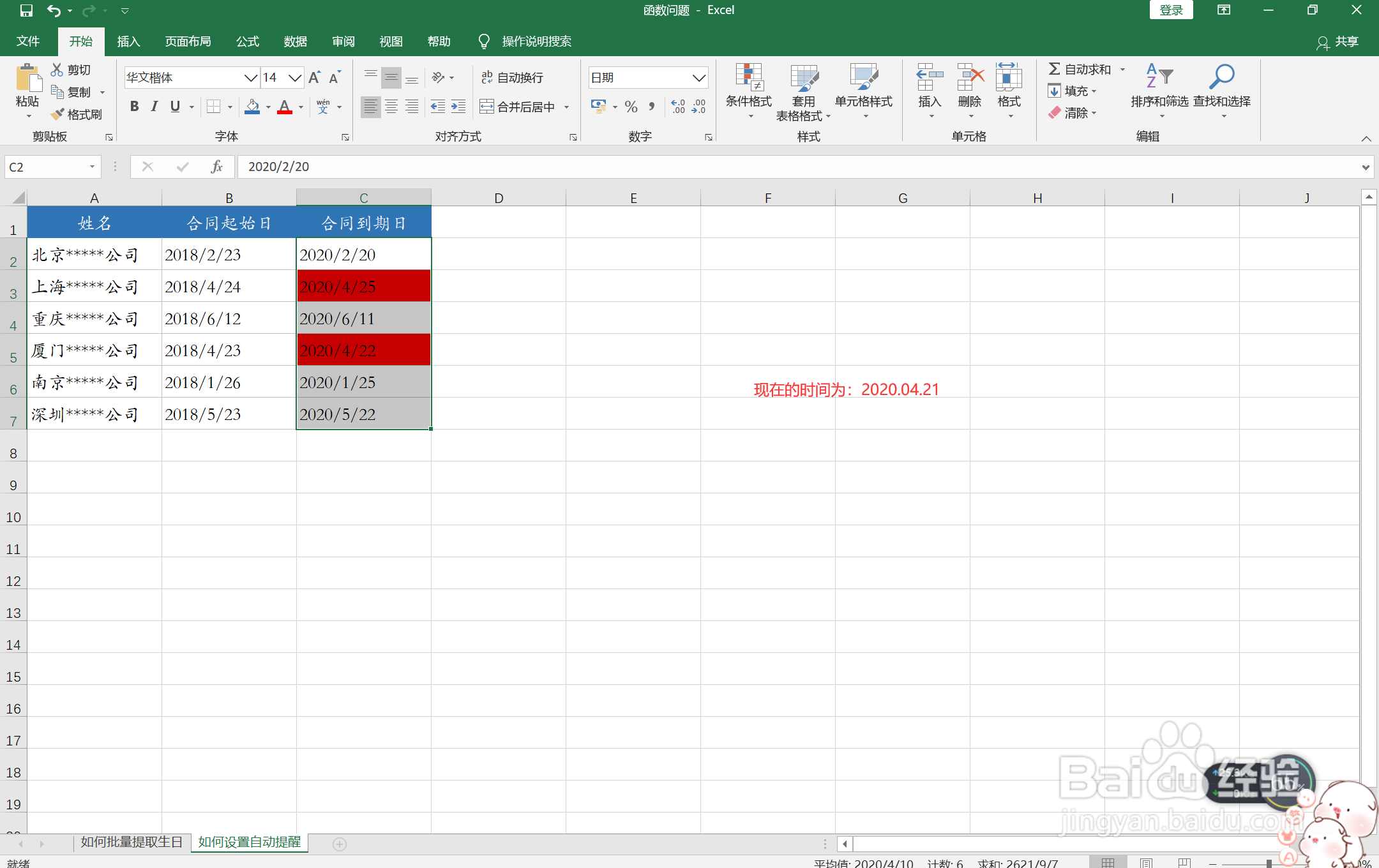This screenshot has height=868, width=1379.
Task: Toggle Italic formatting
Action: (x=154, y=107)
